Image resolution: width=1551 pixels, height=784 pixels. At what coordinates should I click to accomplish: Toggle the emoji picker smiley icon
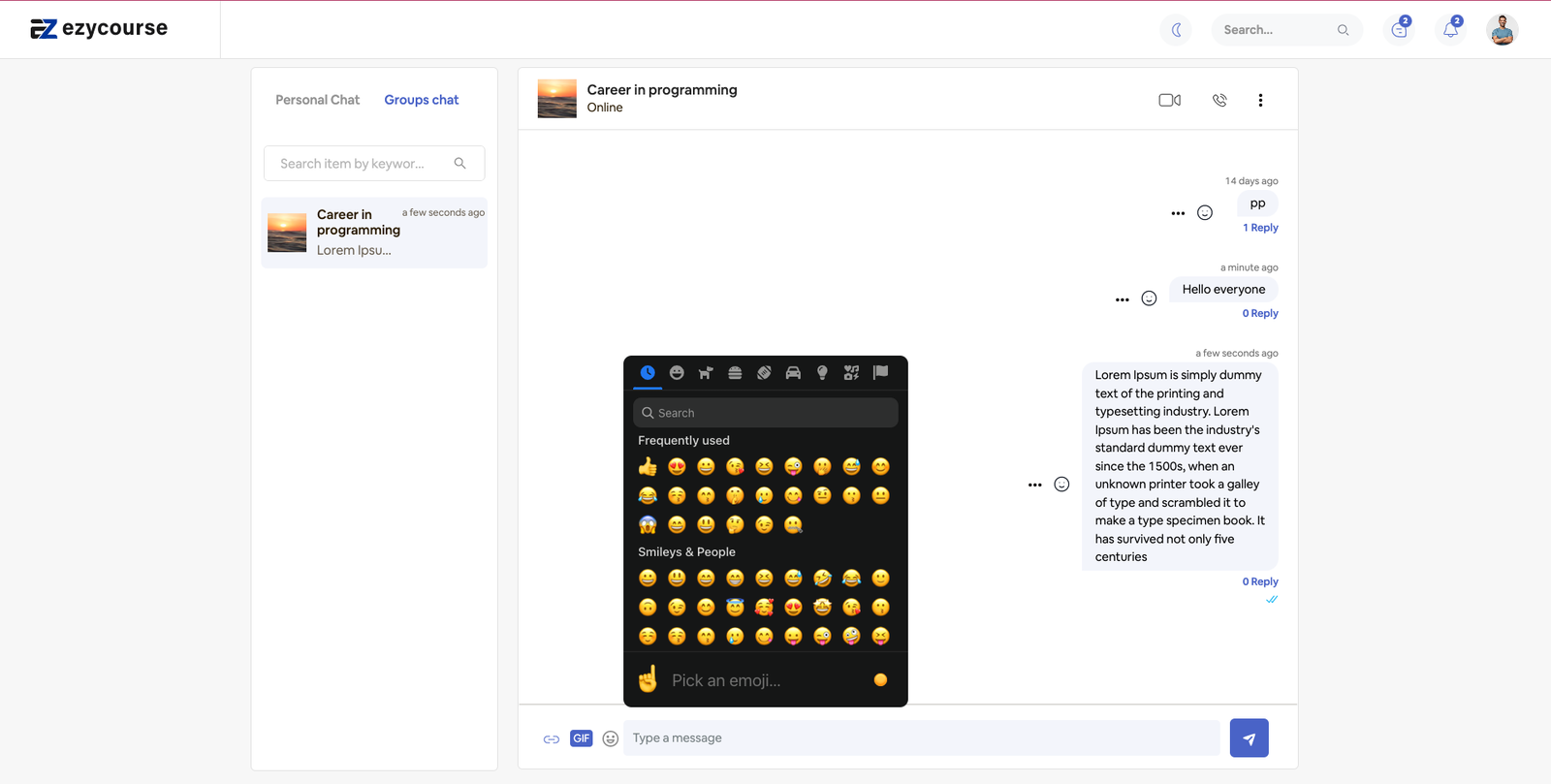610,738
